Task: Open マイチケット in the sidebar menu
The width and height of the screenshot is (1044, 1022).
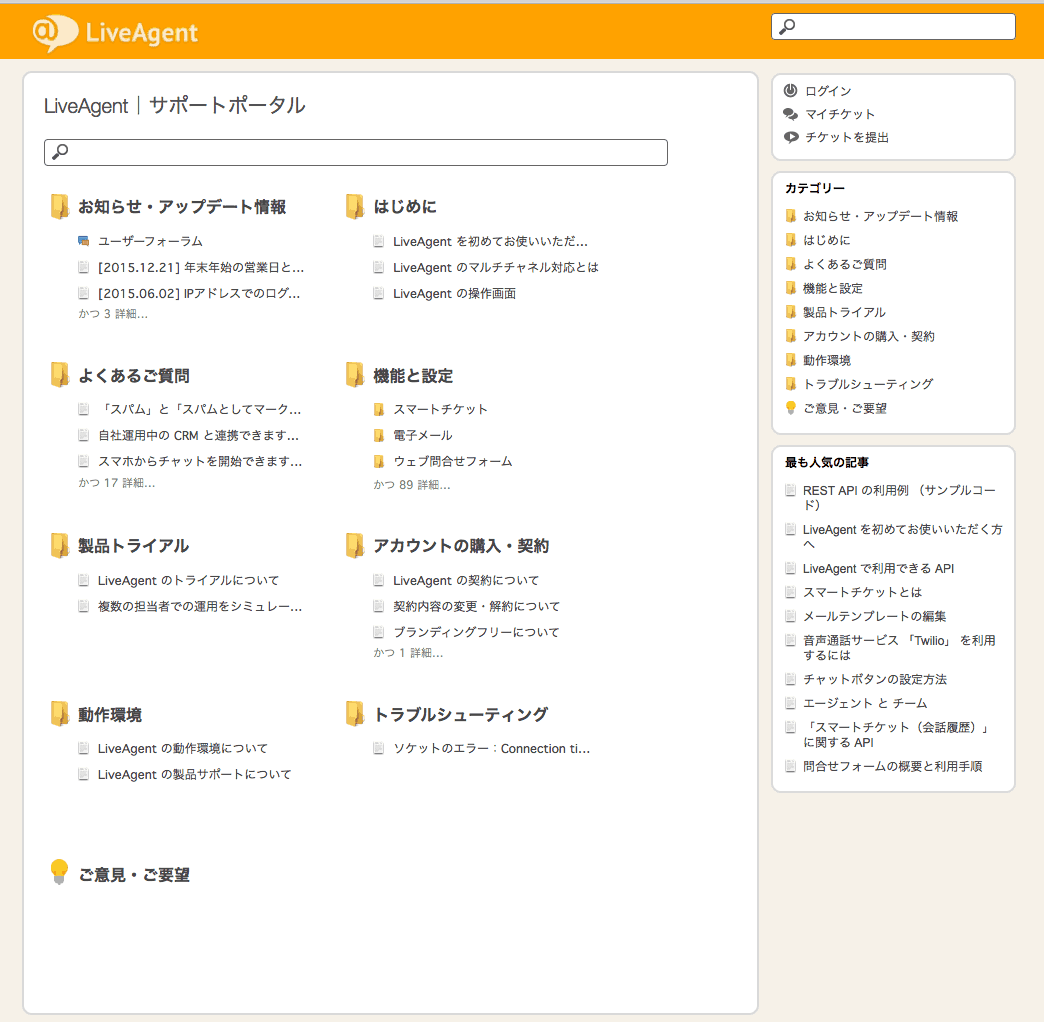Action: [840, 115]
